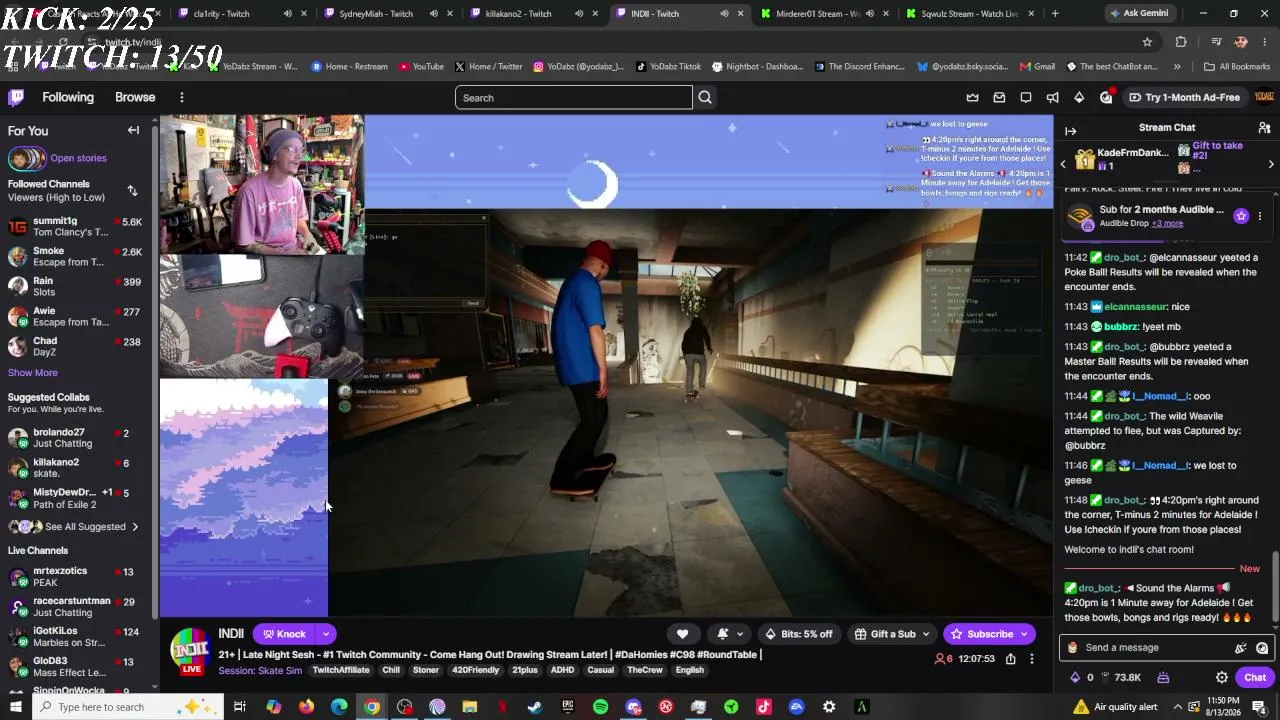Open the Twitch top nav three-dot menu

(x=181, y=97)
